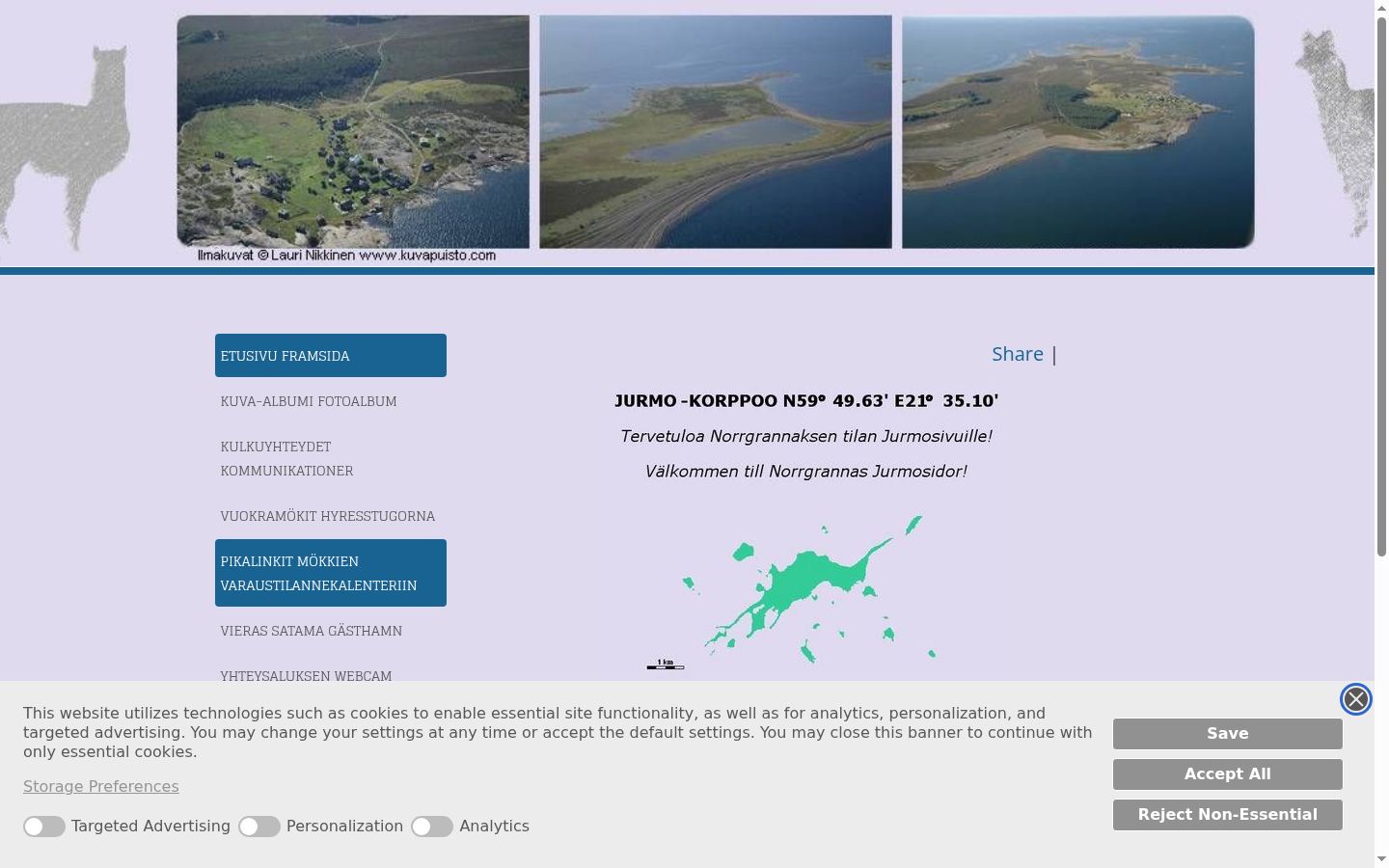Screen dimensions: 1389x868
Task: Open Kulkuyhteydet Kommunikationer menu item
Action: [x=331, y=458]
